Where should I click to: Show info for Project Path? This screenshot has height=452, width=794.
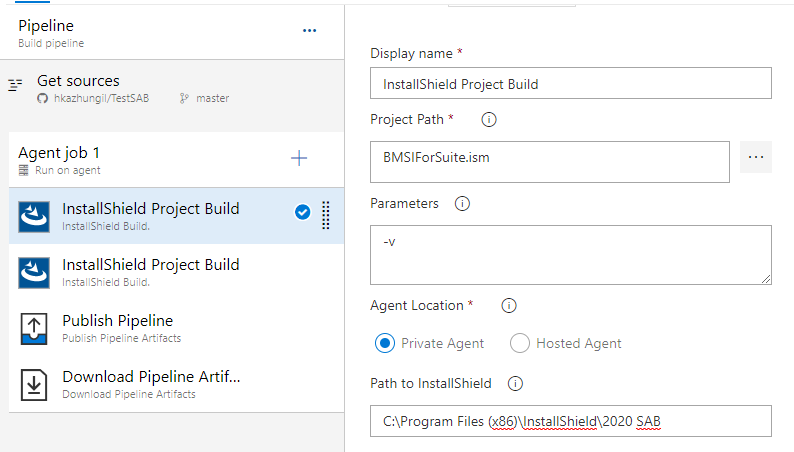click(x=489, y=120)
